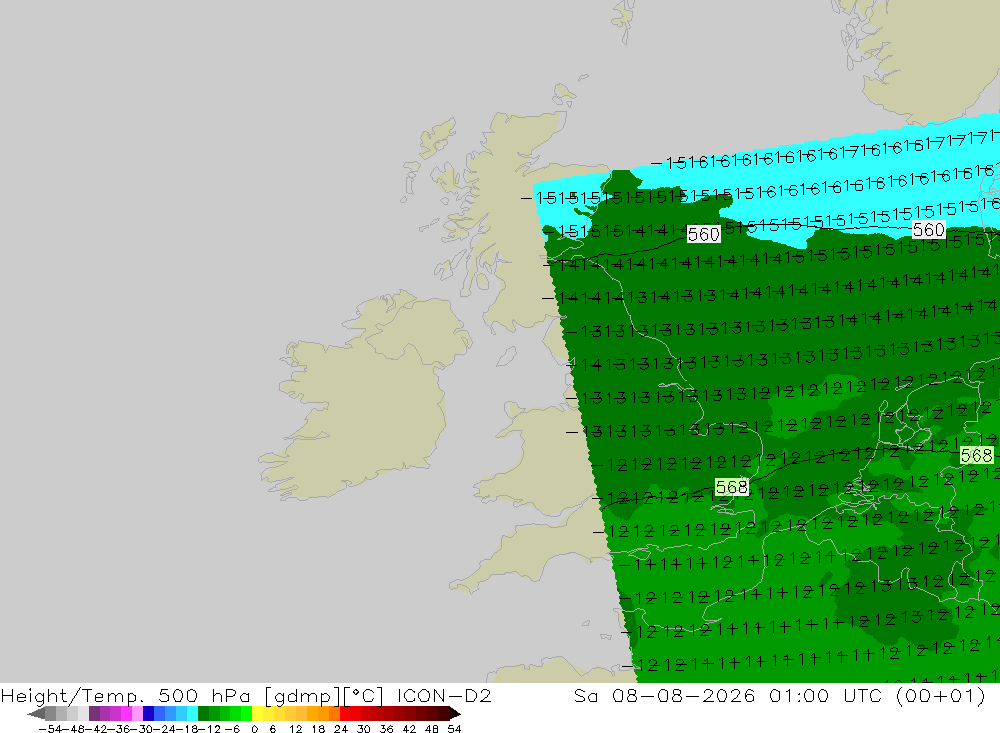The image size is (1000, 733).
Task: Click the 560 contour label near the right edge
Action: [x=928, y=230]
